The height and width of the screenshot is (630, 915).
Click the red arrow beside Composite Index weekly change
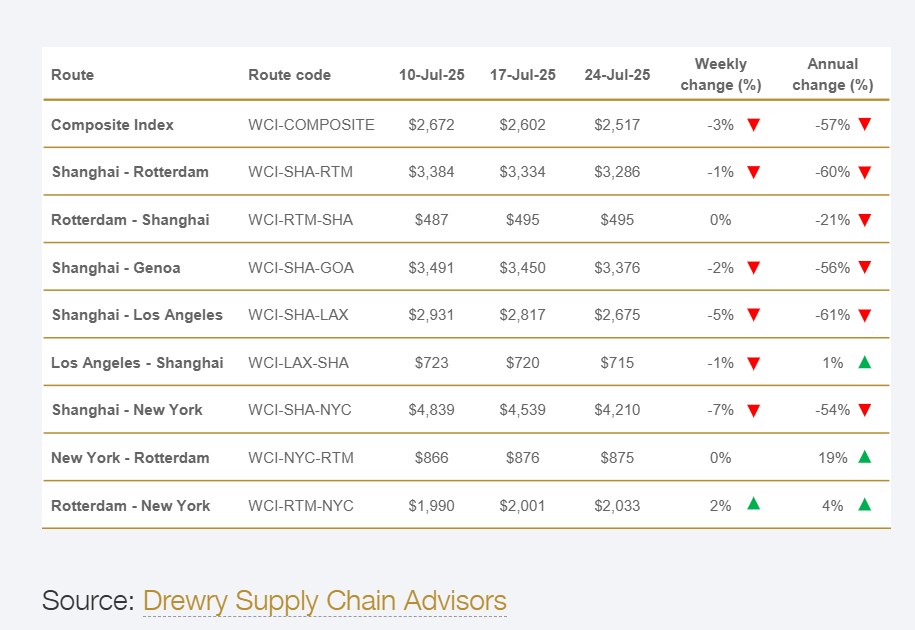[753, 125]
